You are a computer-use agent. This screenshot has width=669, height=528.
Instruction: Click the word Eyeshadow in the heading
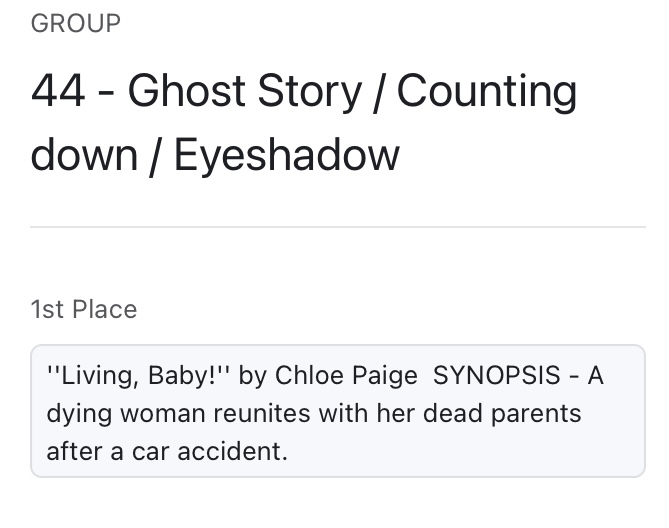point(287,155)
